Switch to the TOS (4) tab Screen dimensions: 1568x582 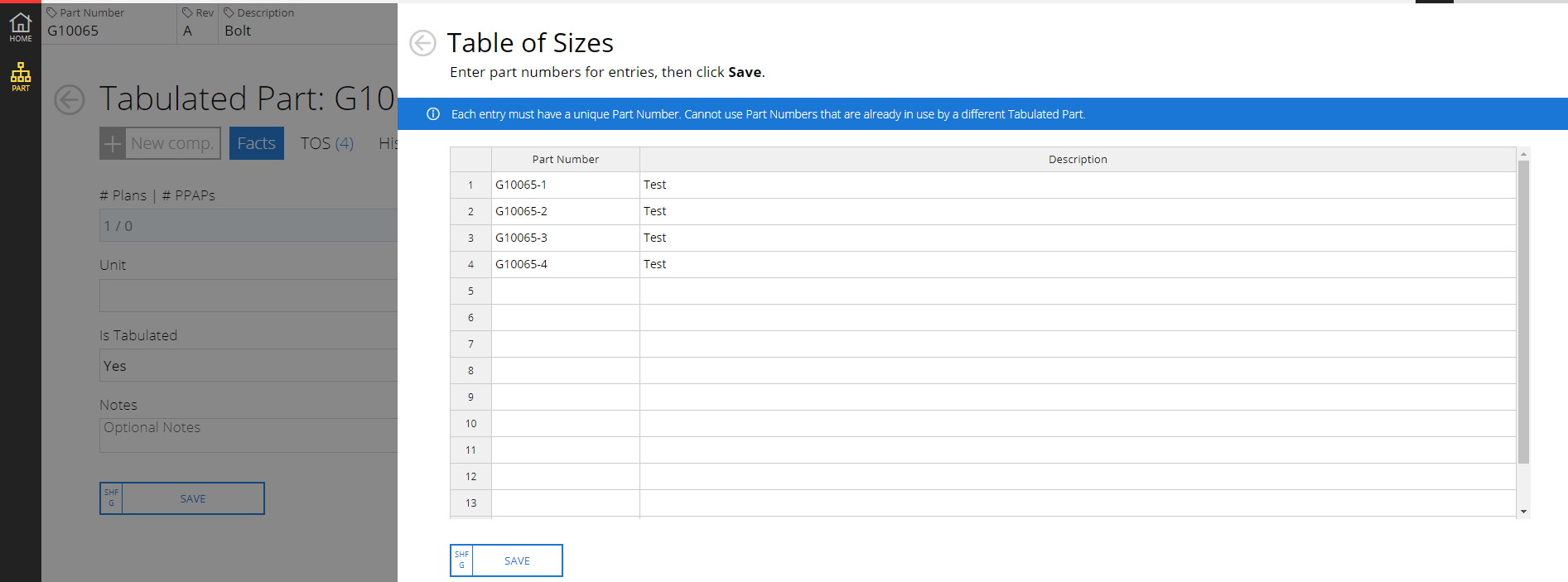327,143
